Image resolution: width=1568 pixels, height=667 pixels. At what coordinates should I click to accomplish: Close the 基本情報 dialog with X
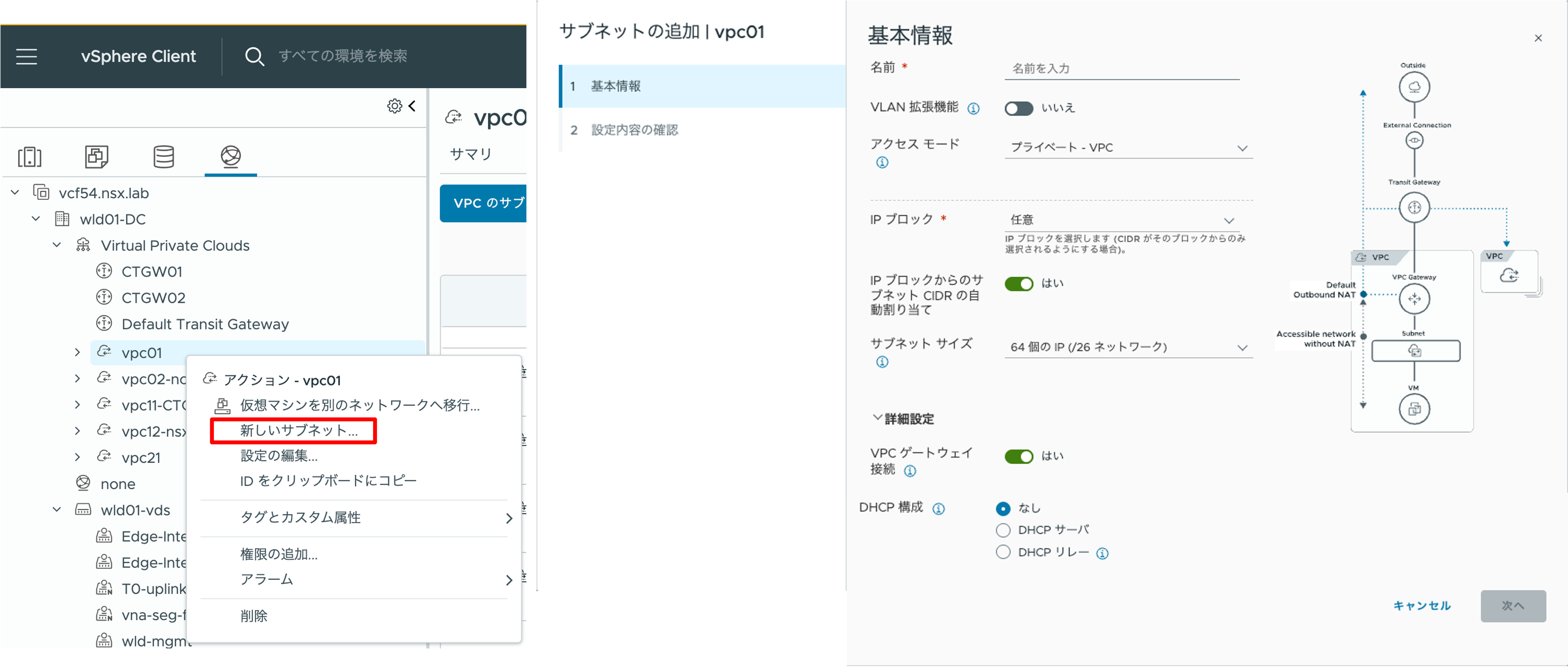pos(1538,38)
